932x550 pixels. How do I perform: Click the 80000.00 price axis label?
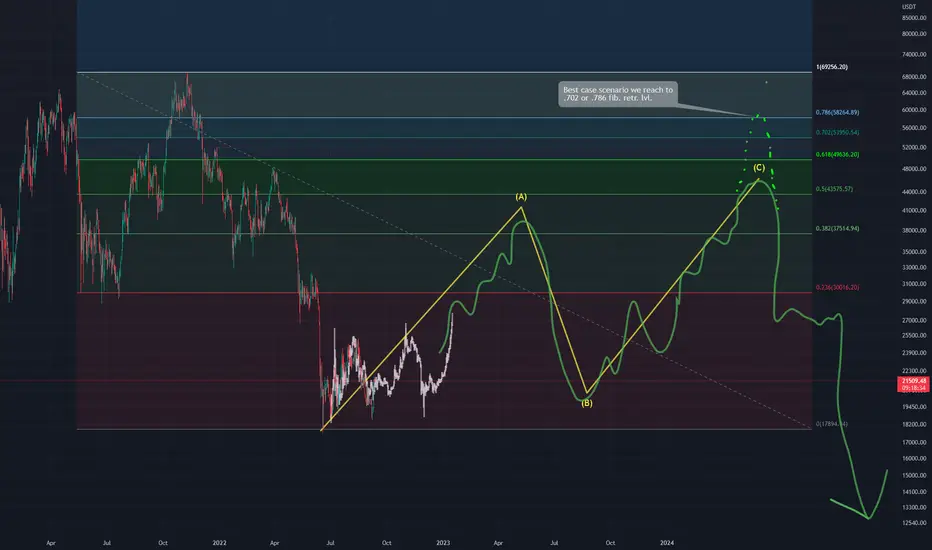(x=914, y=34)
